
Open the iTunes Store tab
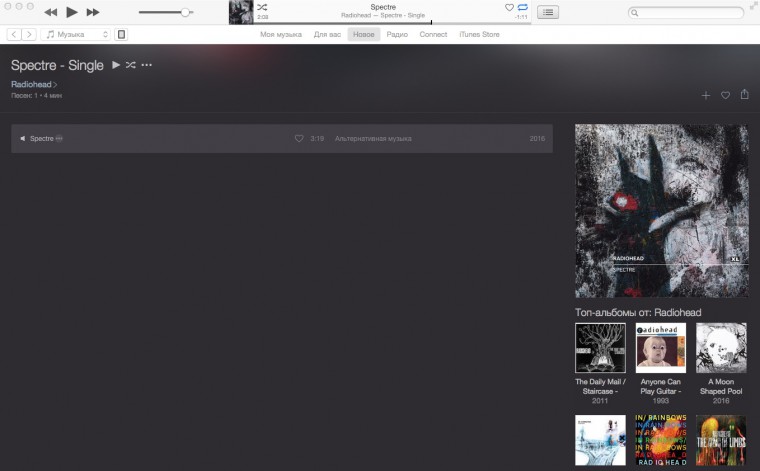[479, 34]
